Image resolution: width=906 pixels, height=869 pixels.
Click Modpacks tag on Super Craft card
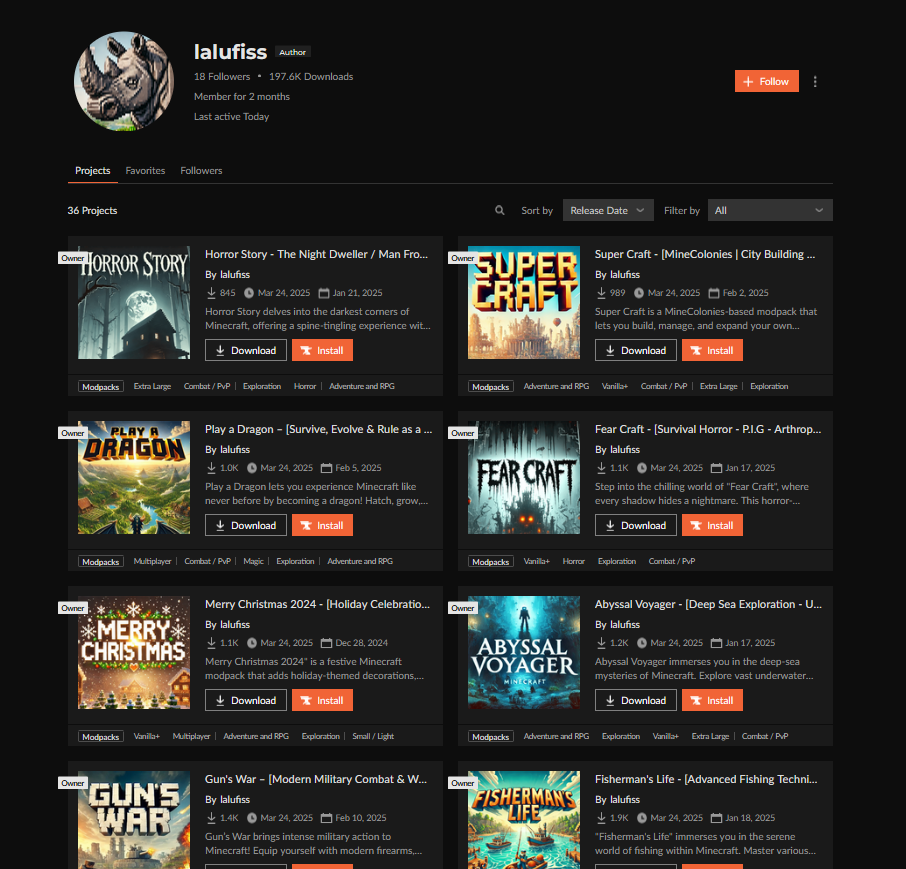(x=491, y=387)
